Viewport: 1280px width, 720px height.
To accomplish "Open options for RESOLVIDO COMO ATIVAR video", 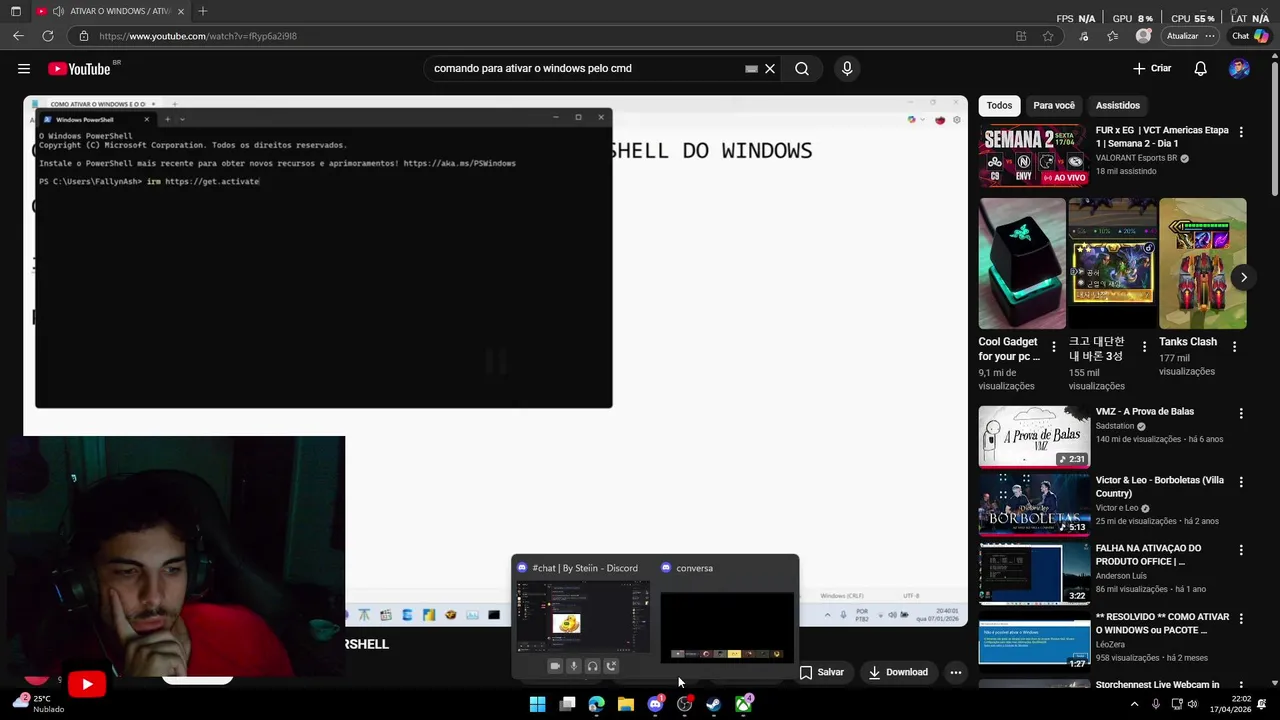I will (1241, 619).
